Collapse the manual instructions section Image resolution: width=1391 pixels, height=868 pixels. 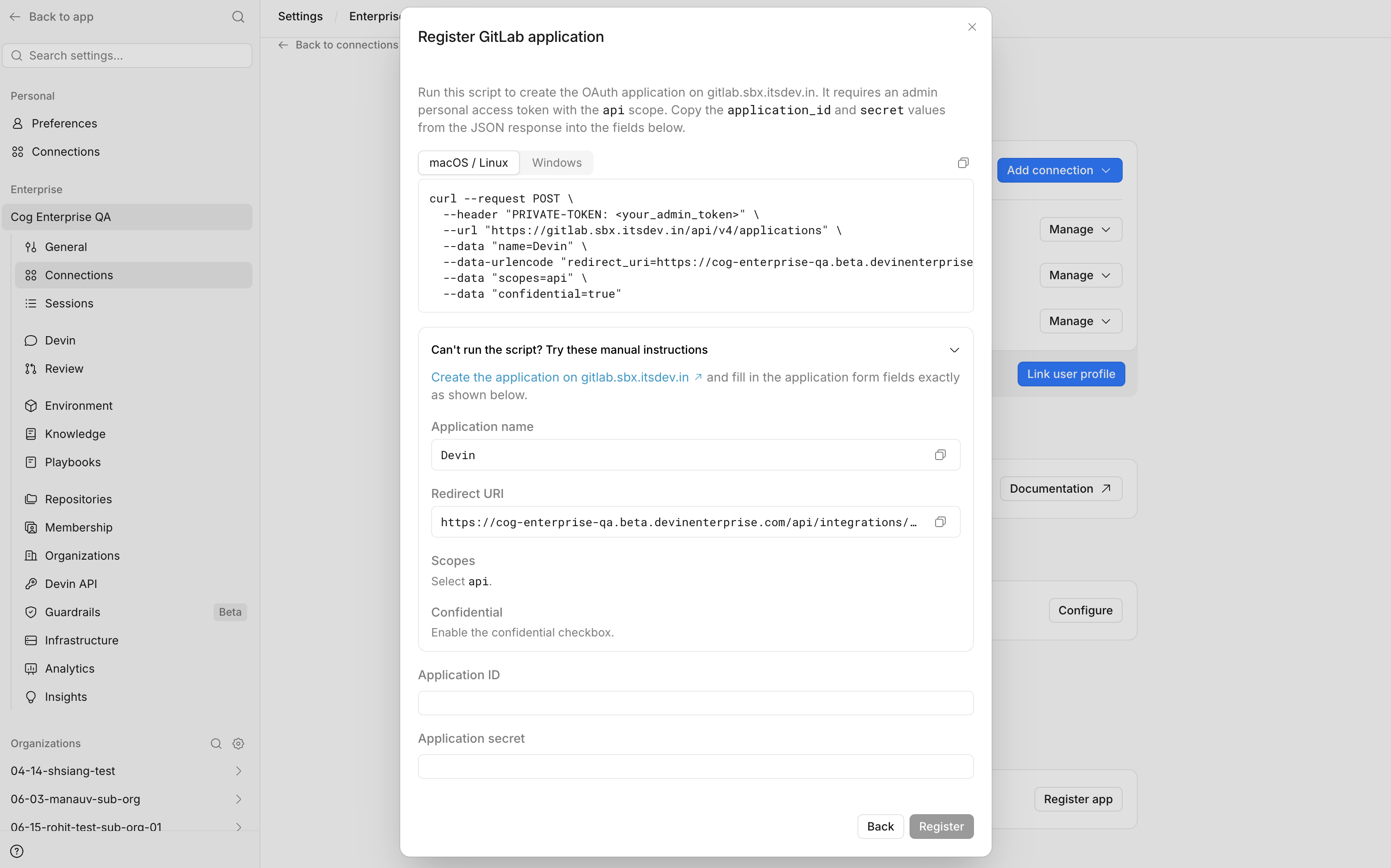pos(954,350)
